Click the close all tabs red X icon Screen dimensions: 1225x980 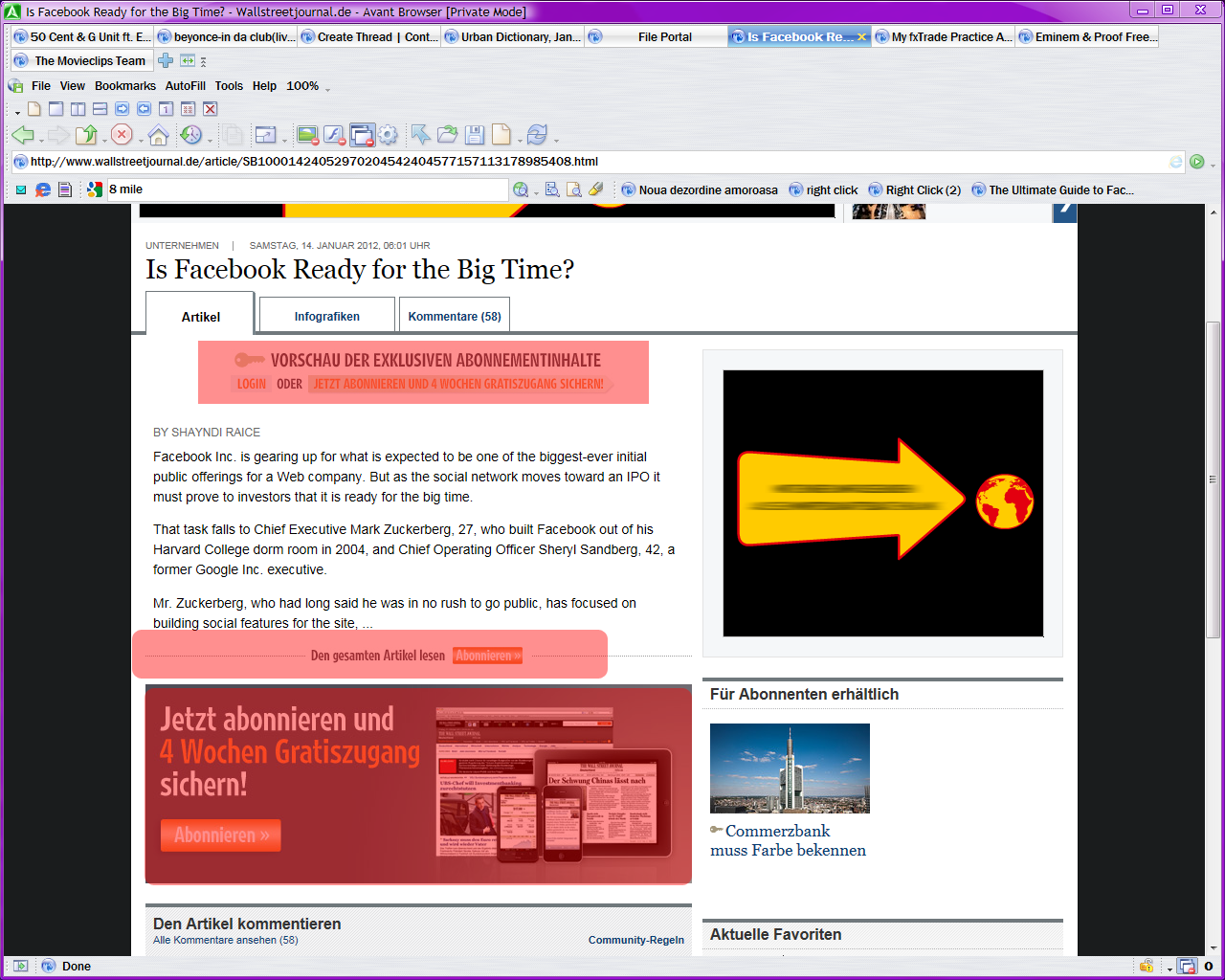pyautogui.click(x=211, y=109)
